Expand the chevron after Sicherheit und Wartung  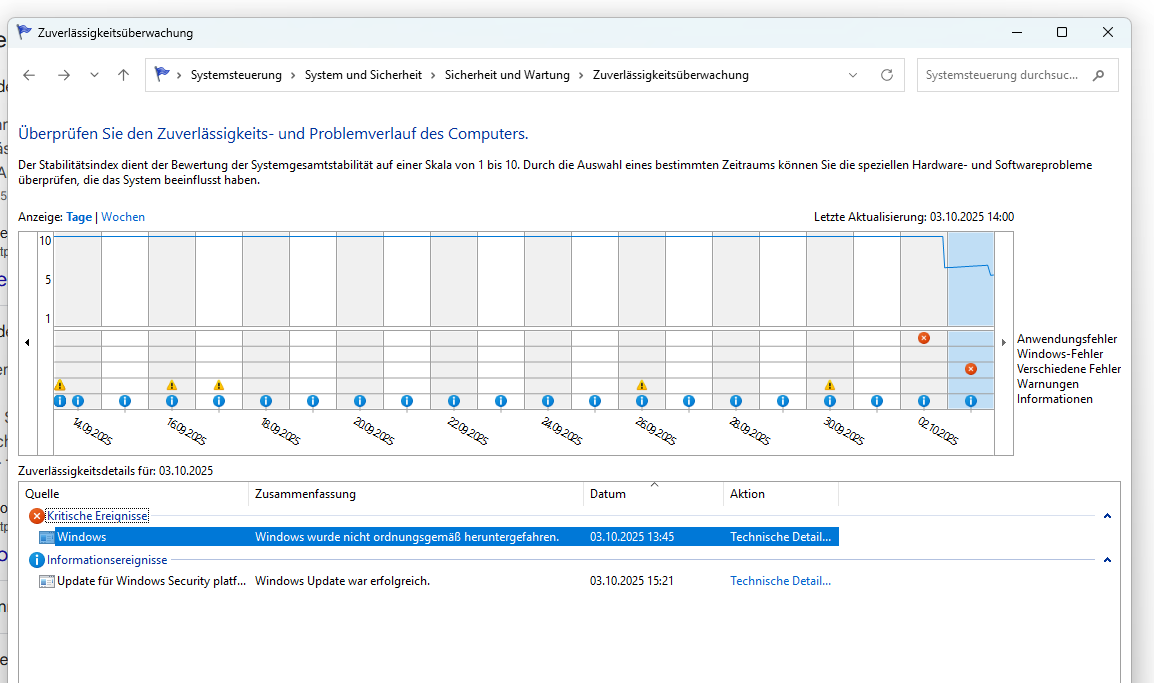[x=581, y=75]
